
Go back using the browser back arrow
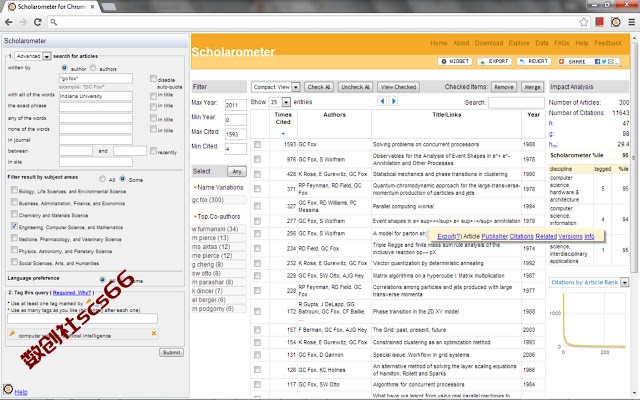point(9,22)
